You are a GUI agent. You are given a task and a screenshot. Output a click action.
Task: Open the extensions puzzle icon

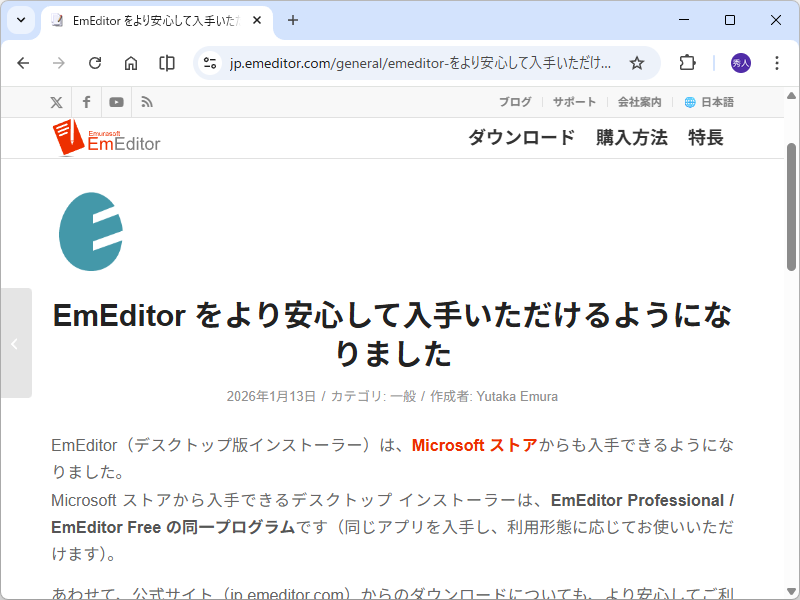click(x=687, y=63)
